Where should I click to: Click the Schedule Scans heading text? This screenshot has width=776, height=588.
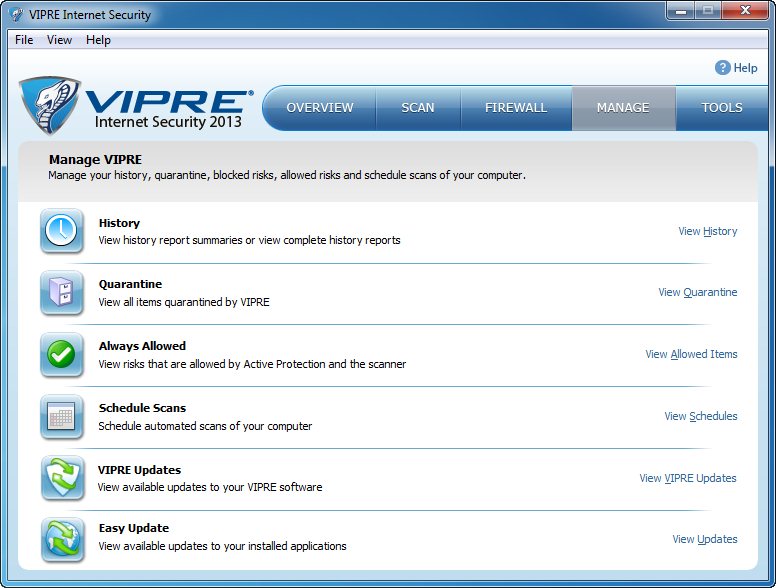142,408
